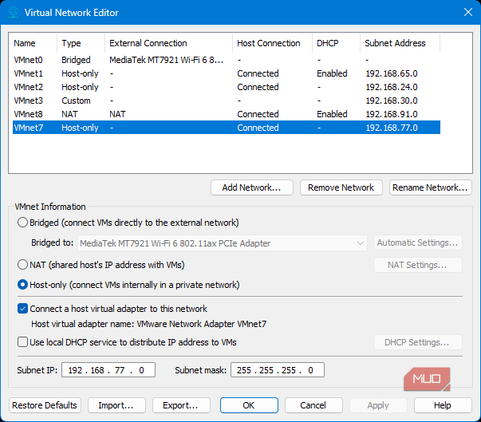481x422 pixels.
Task: Click DHCP Enabled cell for VMnet8
Action: pos(332,114)
